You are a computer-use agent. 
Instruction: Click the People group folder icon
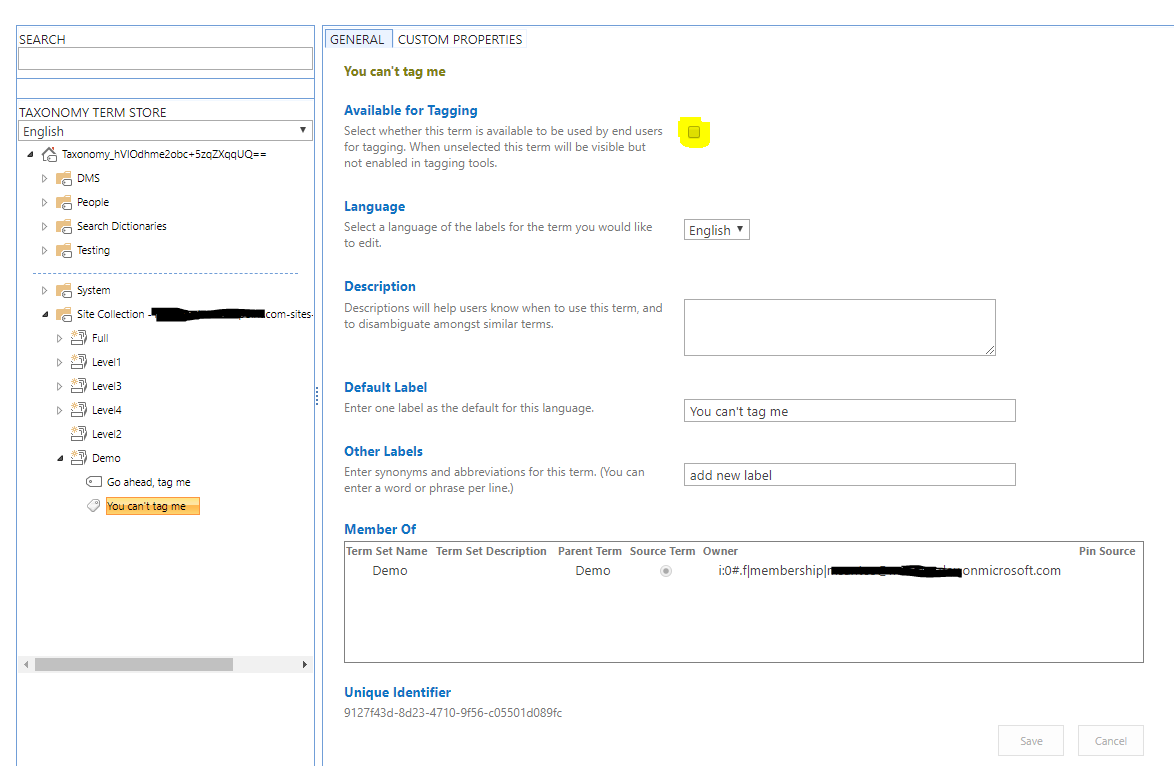(64, 202)
